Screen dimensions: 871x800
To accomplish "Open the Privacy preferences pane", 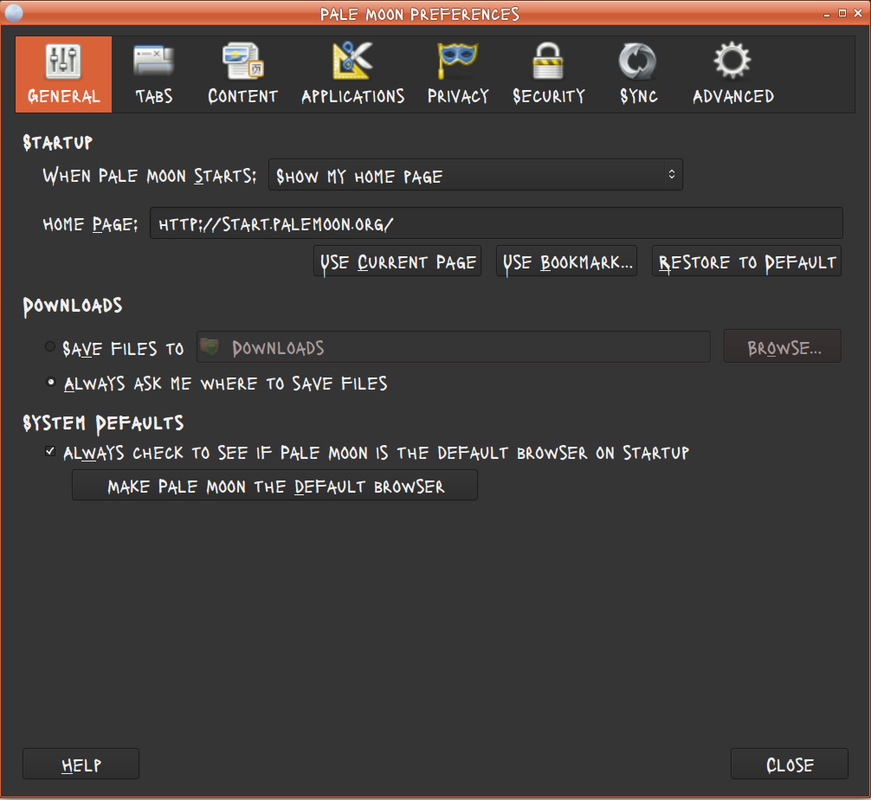I will (458, 74).
